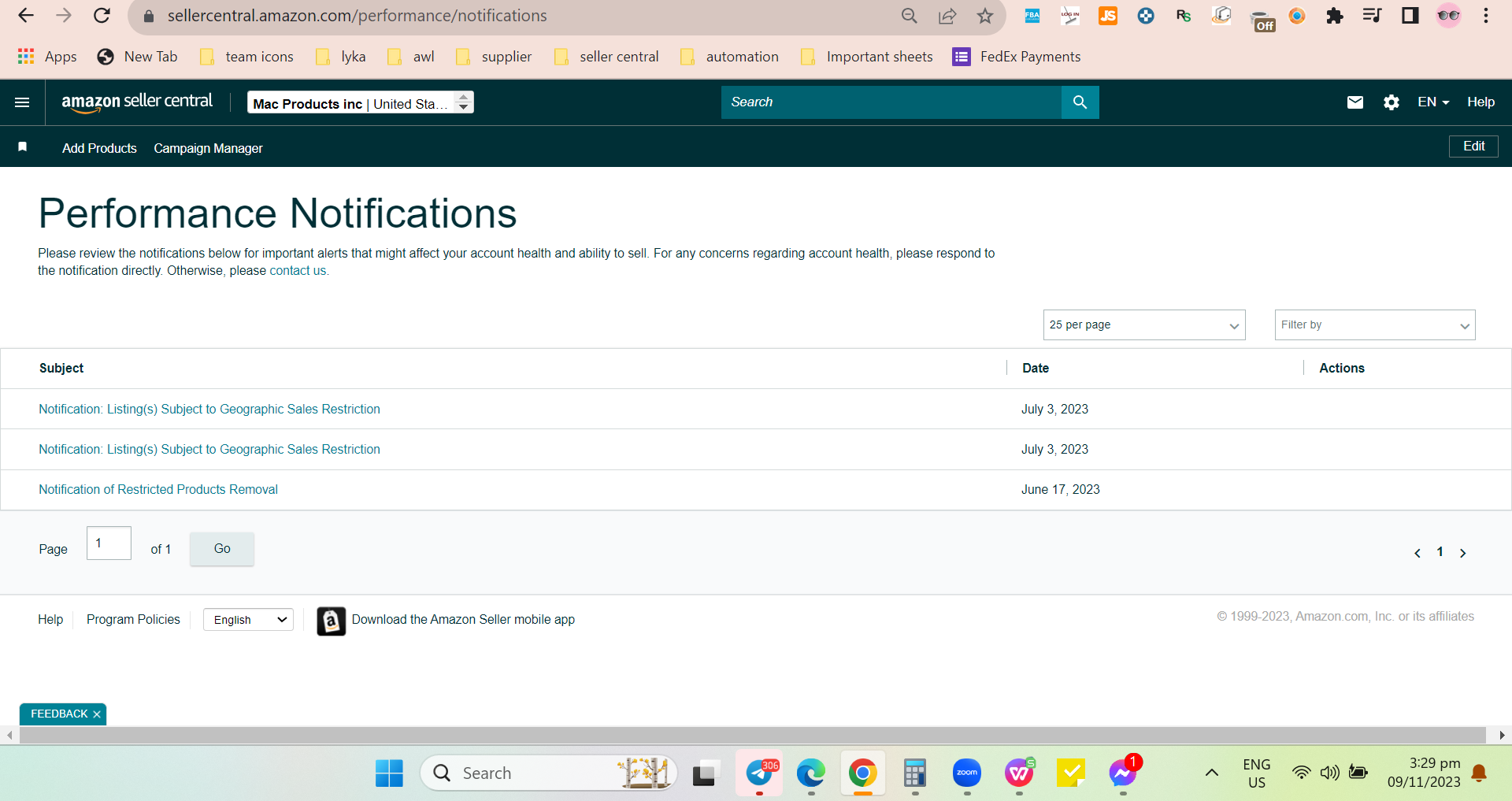Viewport: 1512px width, 801px height.
Task: Bookmark this page with the star icon
Action: (x=984, y=16)
